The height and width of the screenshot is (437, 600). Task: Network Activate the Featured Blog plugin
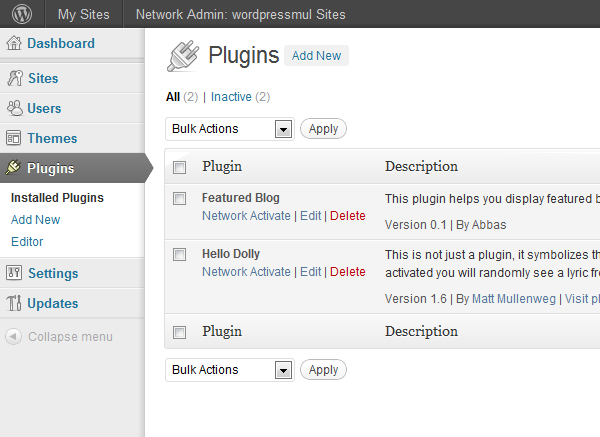[246, 216]
